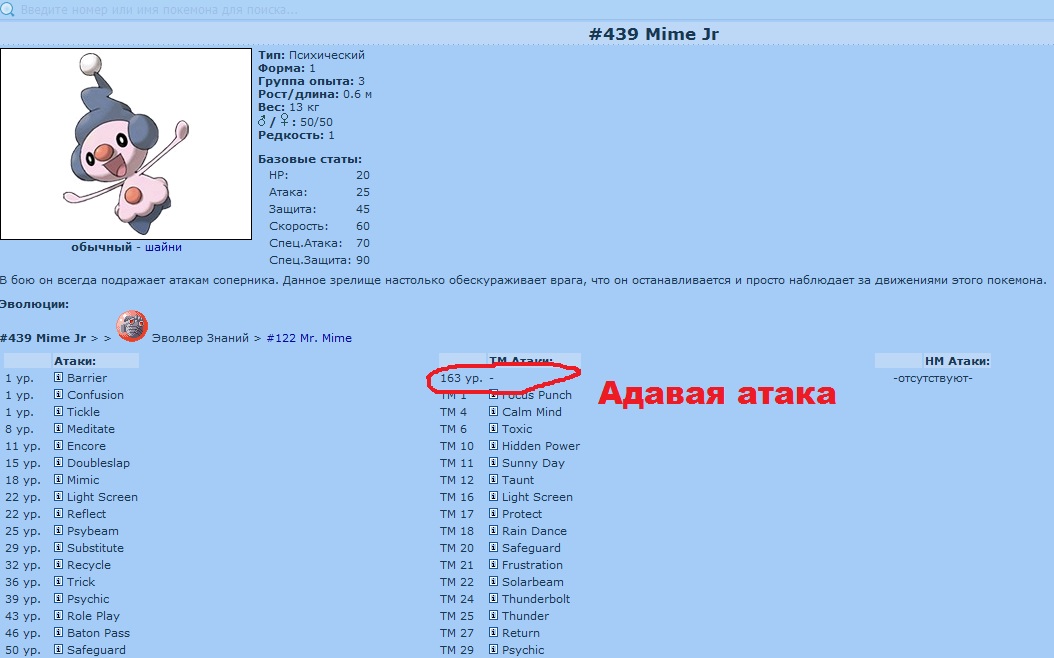
Task: Click the Mime Jr artwork image
Action: pos(126,144)
